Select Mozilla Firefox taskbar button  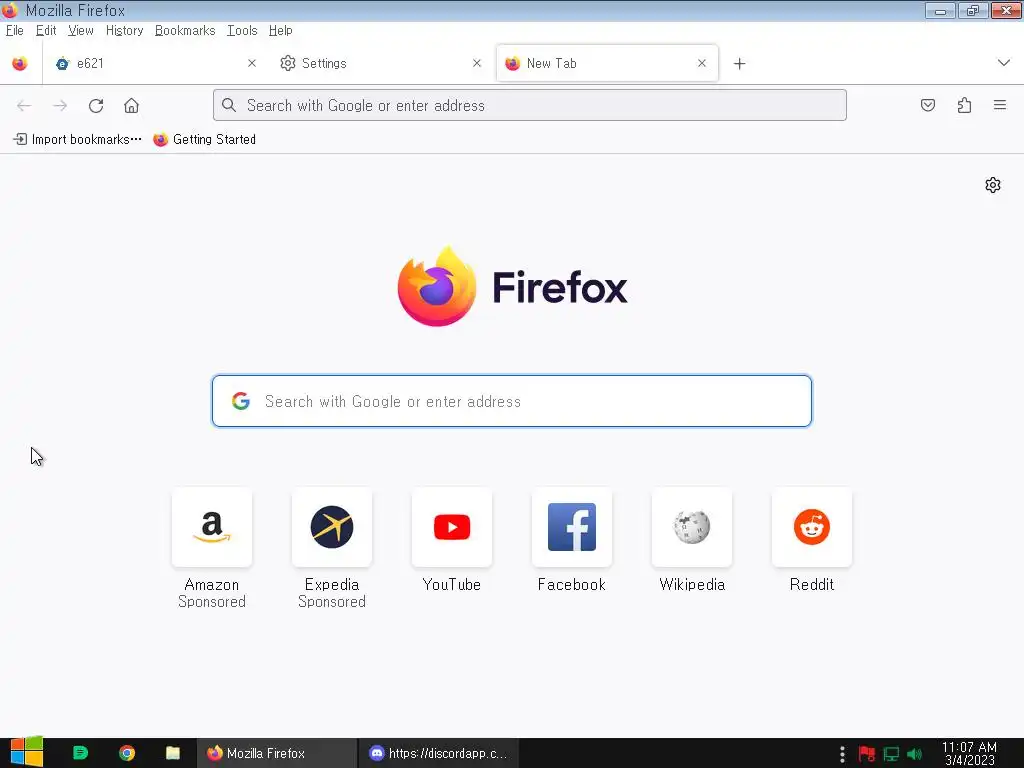tap(277, 753)
